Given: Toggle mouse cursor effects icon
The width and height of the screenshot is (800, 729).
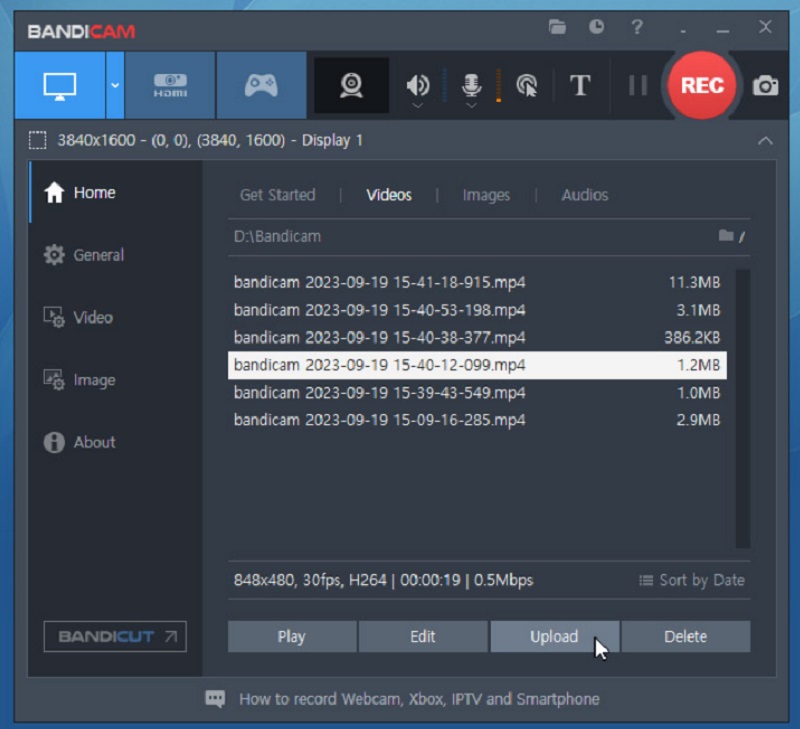Looking at the screenshot, I should pos(527,85).
